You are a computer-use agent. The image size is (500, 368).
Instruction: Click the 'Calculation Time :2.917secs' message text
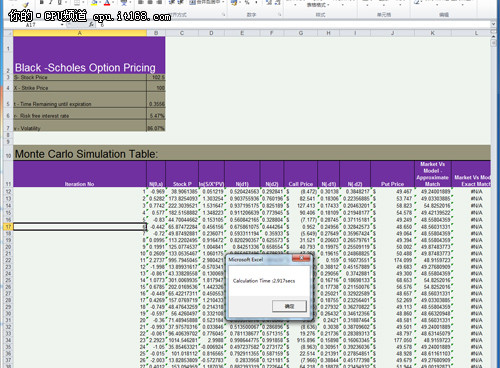(264, 281)
